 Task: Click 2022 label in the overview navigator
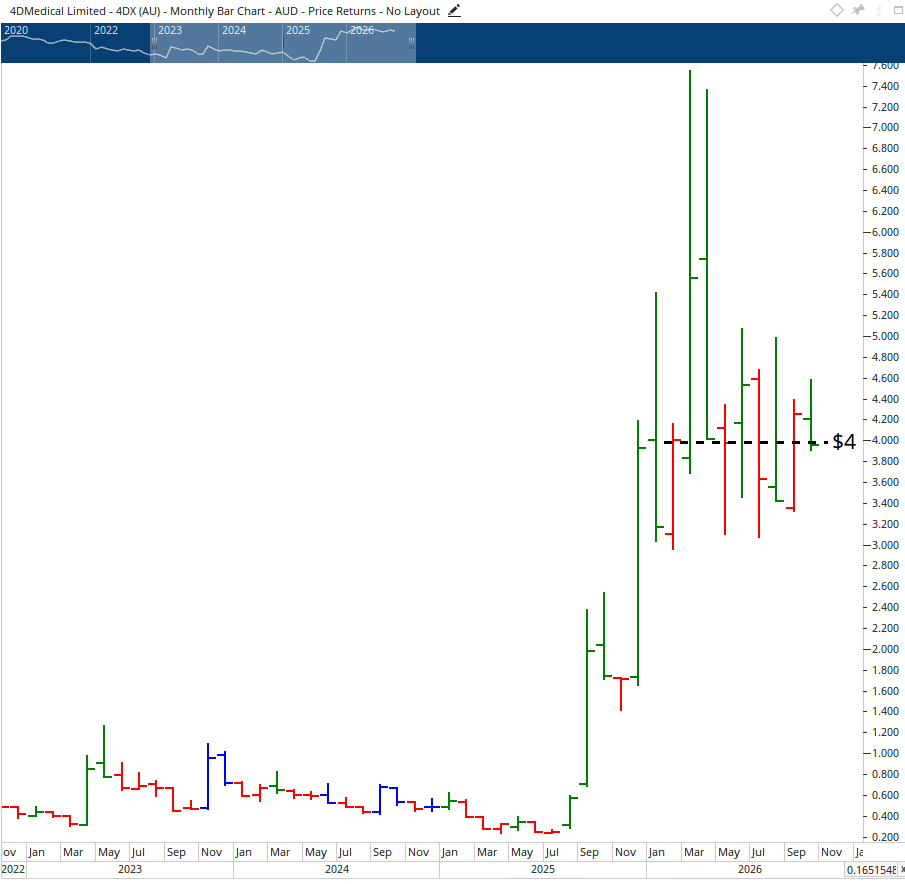click(106, 30)
